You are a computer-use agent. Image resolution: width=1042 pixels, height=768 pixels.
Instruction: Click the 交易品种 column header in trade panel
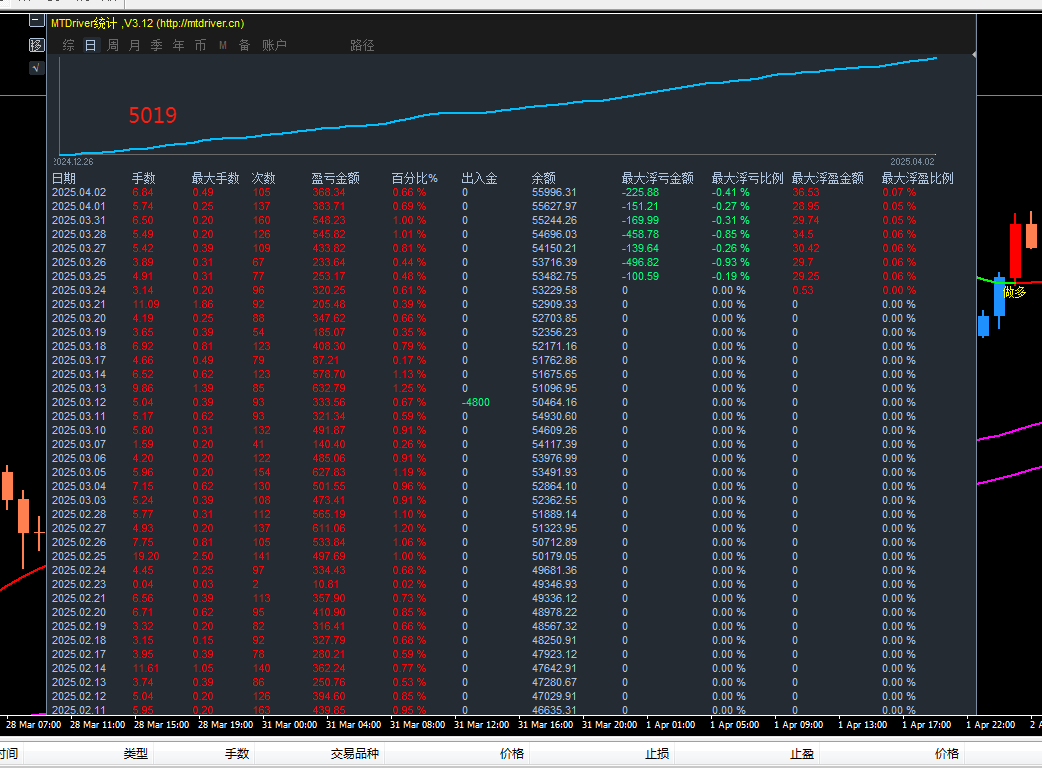(355, 753)
